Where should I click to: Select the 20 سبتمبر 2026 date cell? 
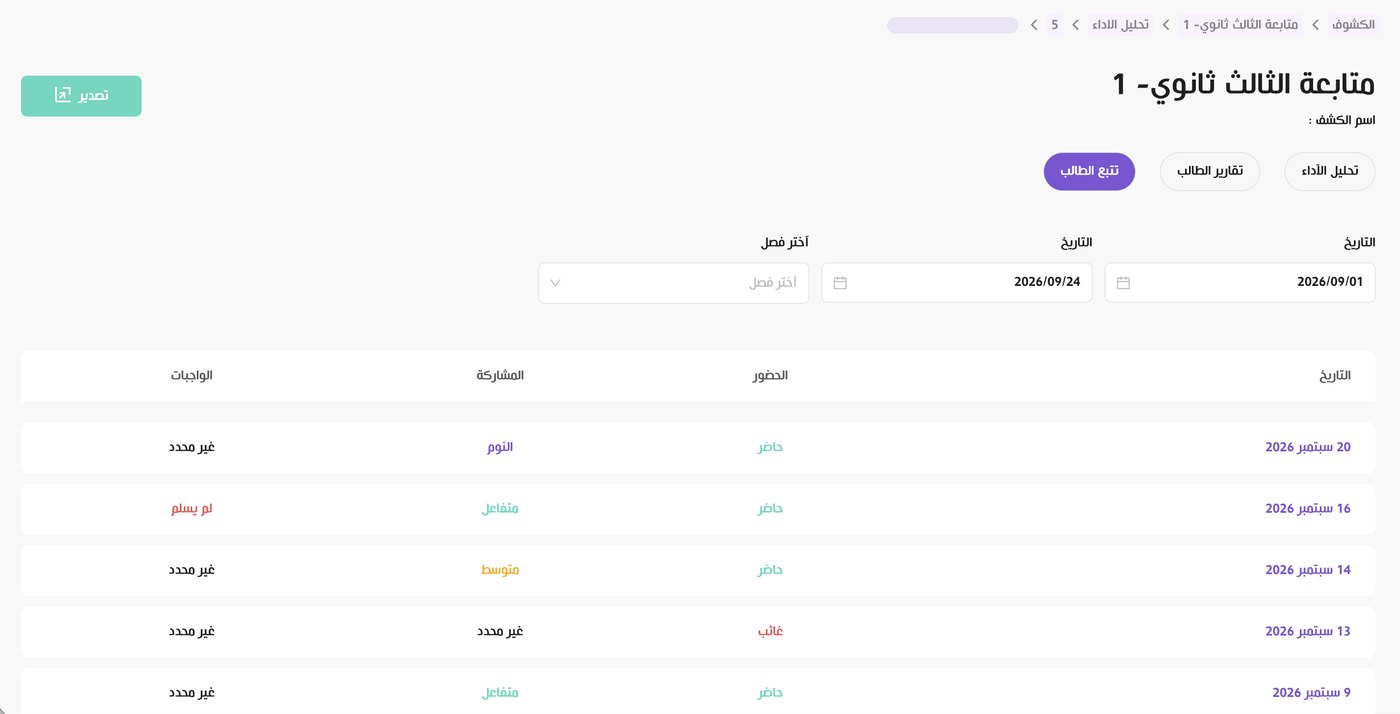(1308, 447)
